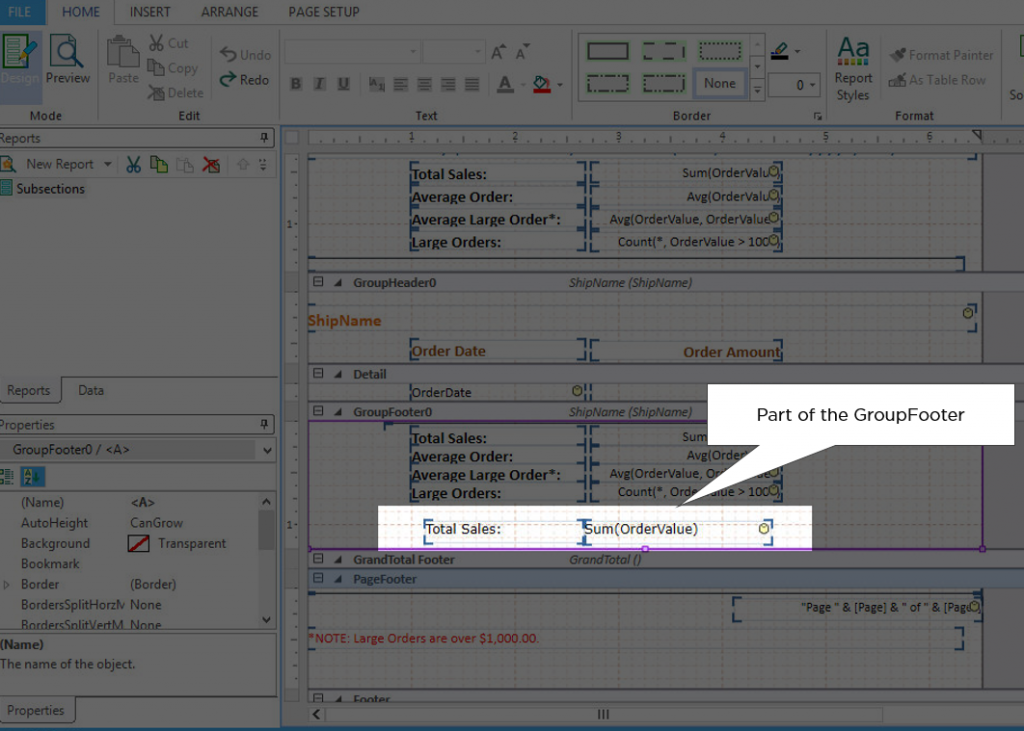Open GroupFooter0 / <A> object selector dropdown
1024x731 pixels.
(267, 450)
